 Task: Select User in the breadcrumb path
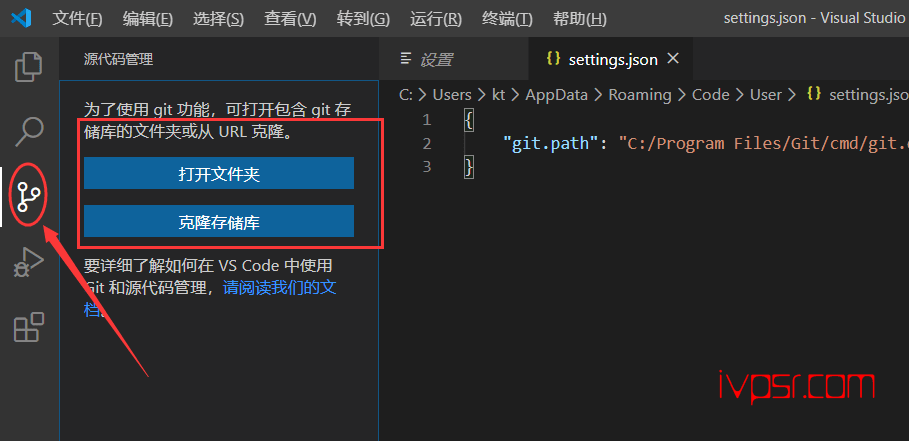[766, 95]
